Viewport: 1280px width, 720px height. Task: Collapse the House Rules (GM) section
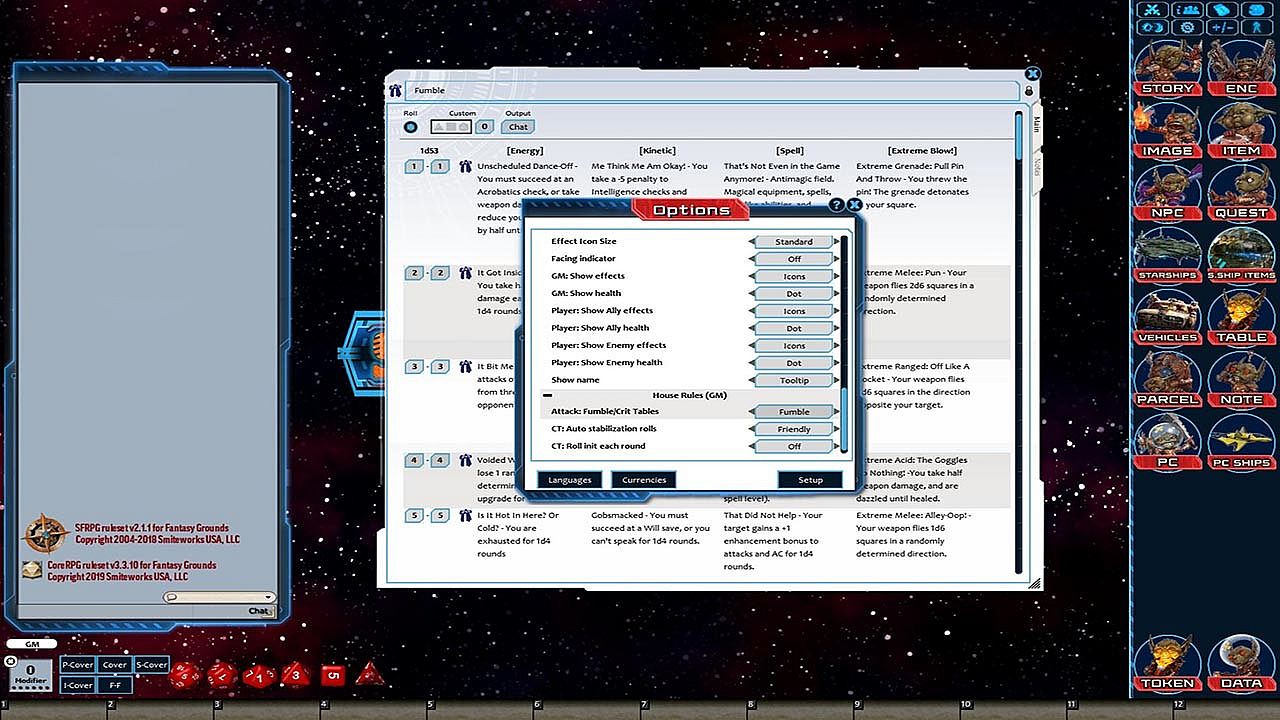click(x=547, y=396)
